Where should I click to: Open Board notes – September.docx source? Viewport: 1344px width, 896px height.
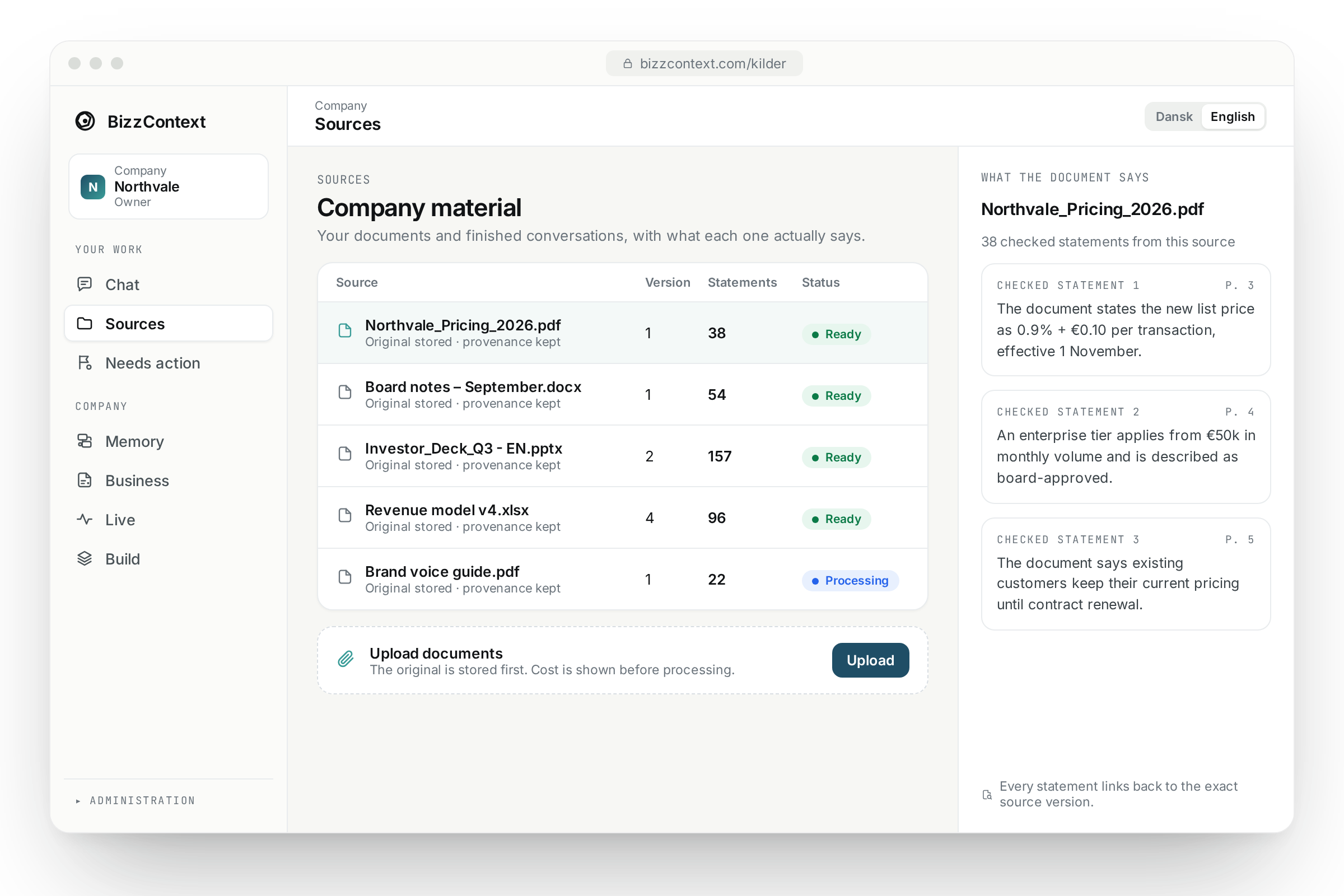473,387
